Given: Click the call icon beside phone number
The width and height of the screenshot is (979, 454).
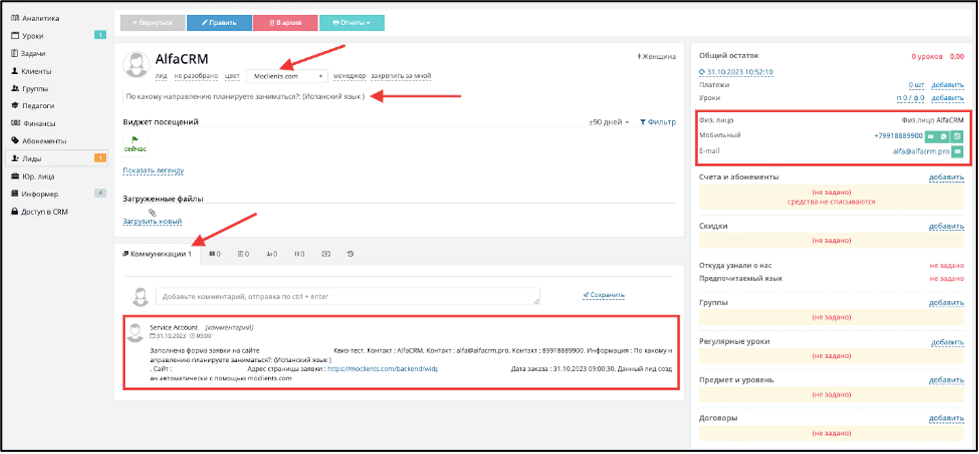Looking at the screenshot, I should pos(957,136).
